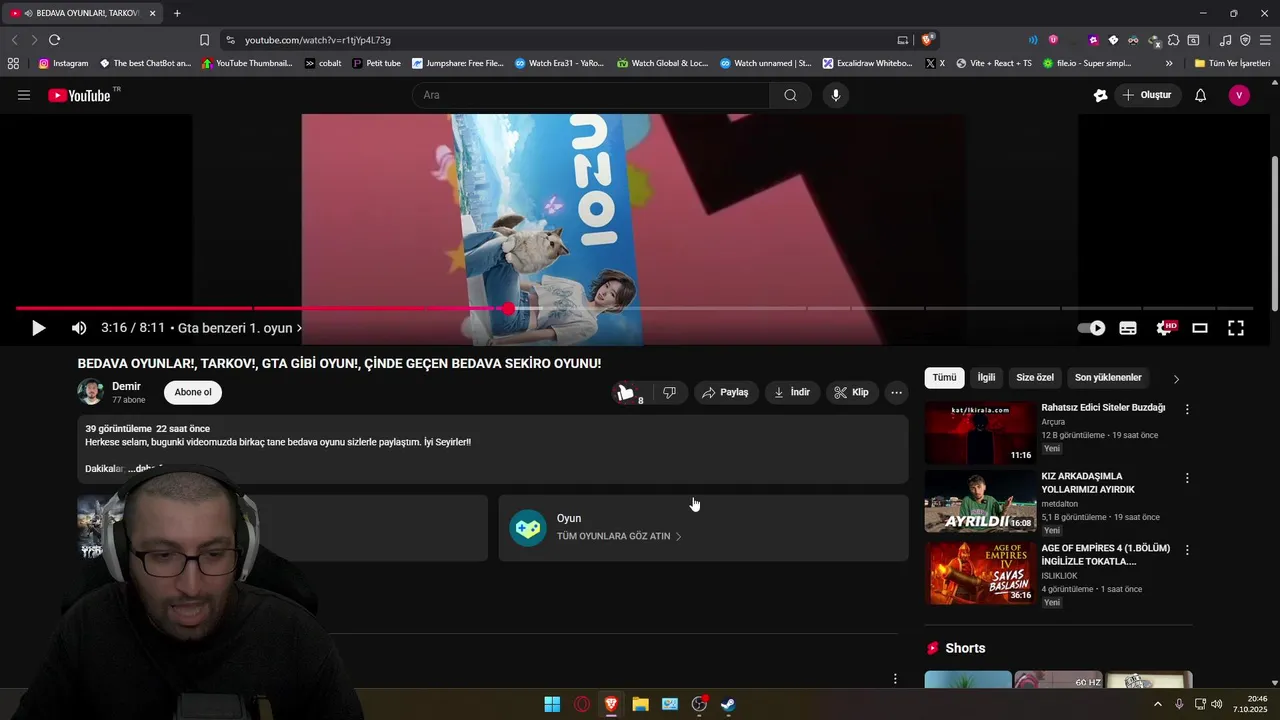
Task: Click the 'Oluştur' create button
Action: [1148, 95]
